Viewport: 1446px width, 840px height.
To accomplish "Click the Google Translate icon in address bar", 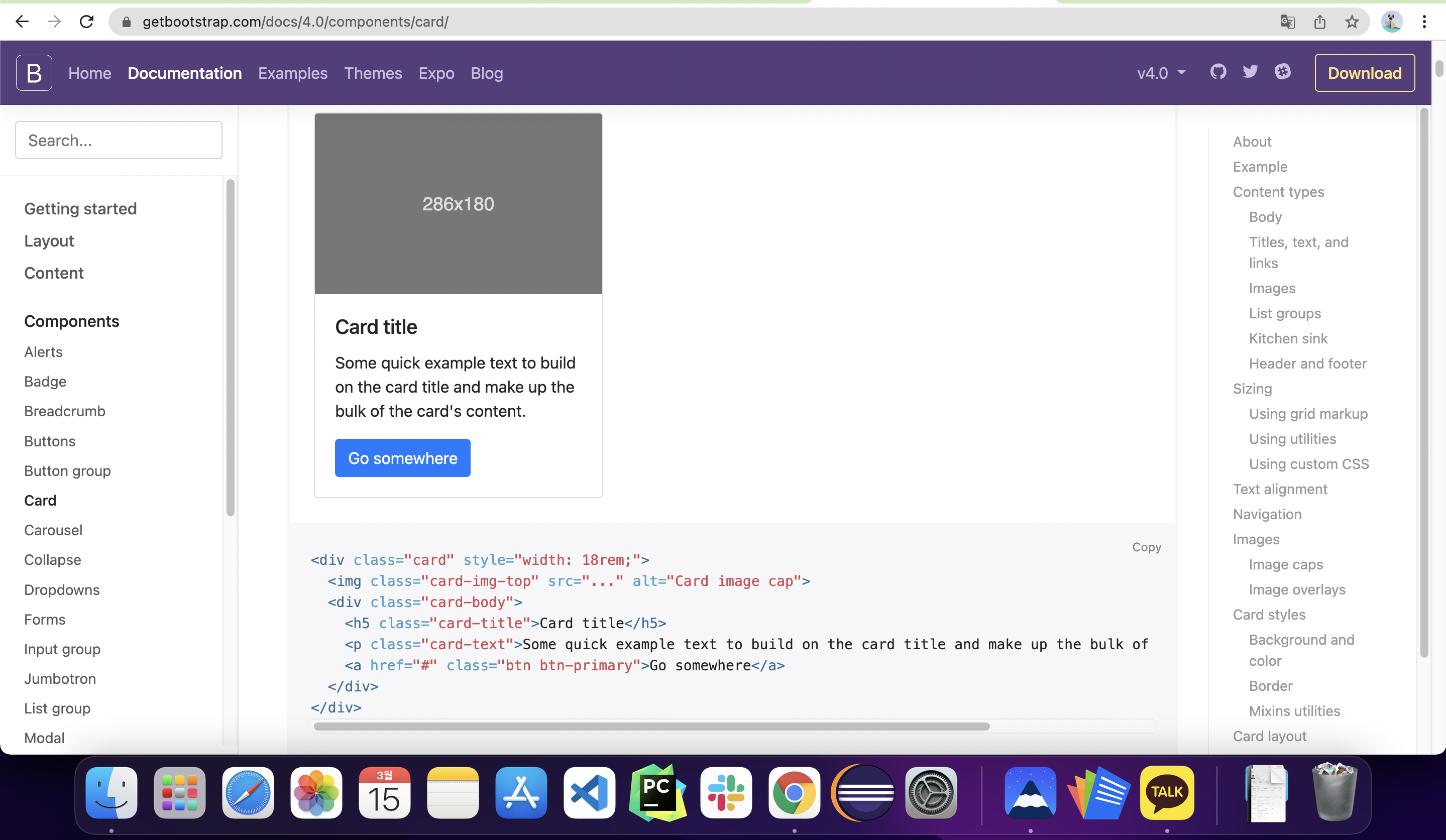I will point(1287,22).
